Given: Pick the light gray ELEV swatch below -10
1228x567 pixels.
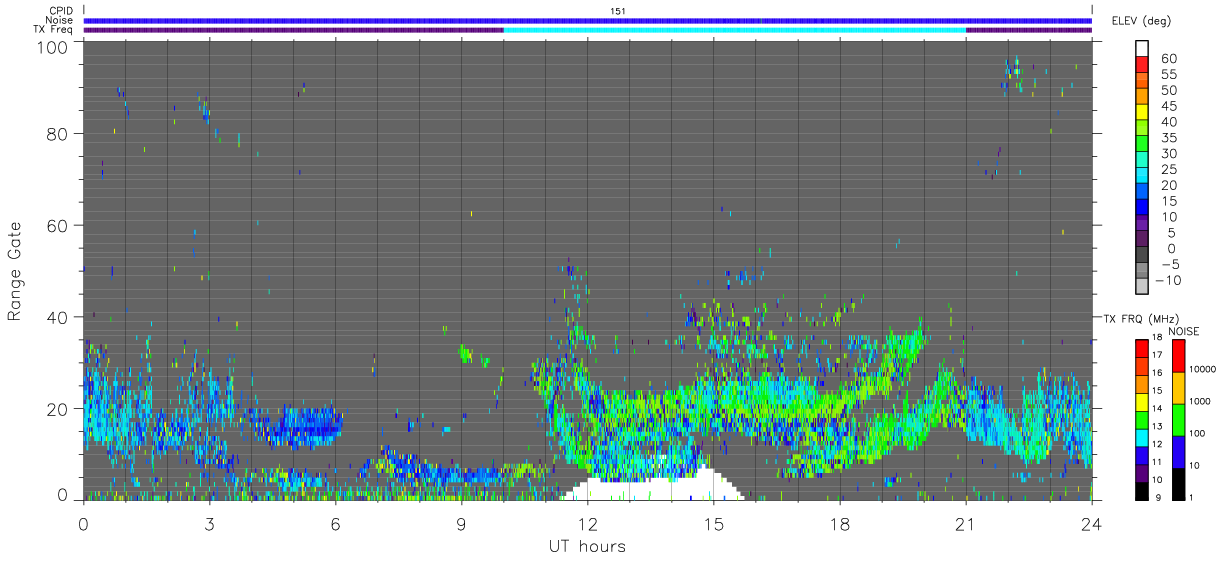Looking at the screenshot, I should coord(1142,286).
